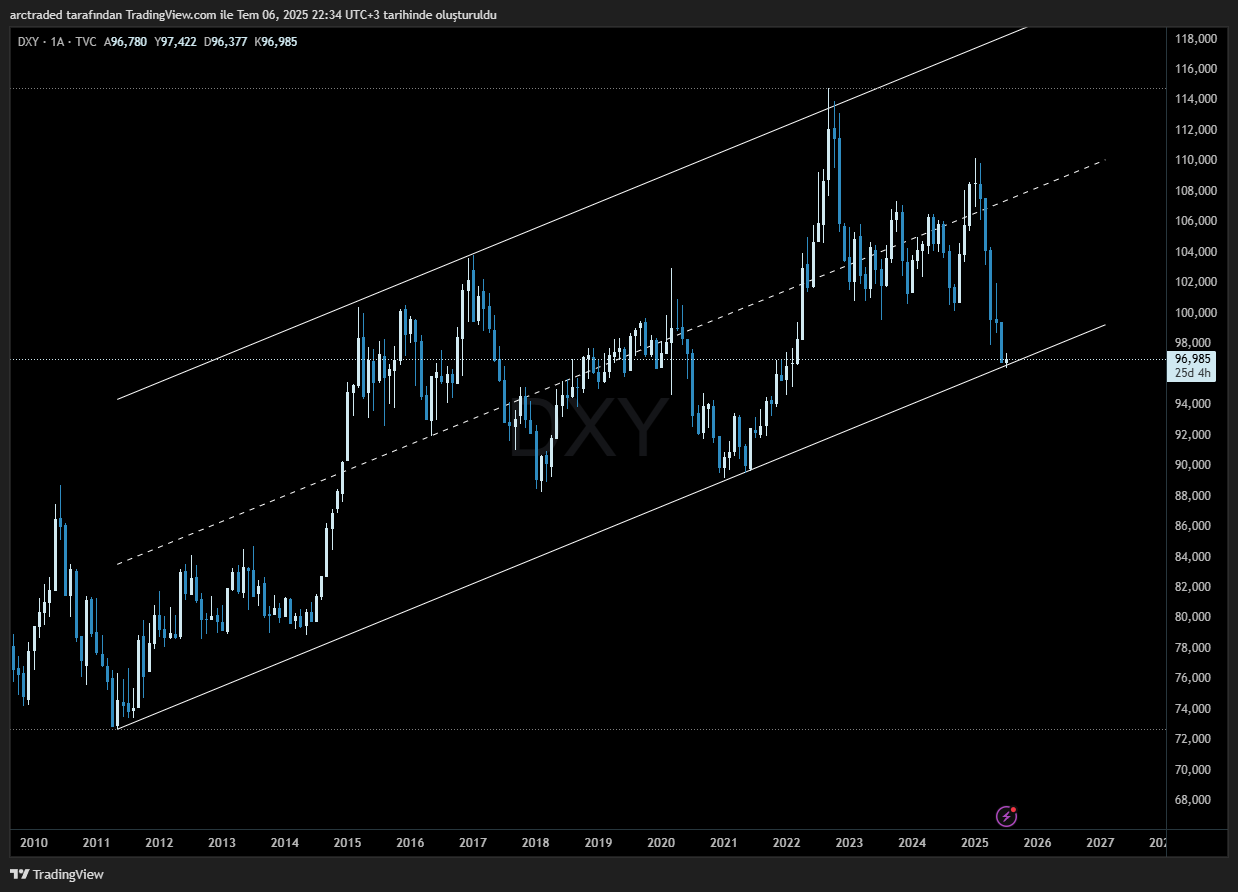
Task: Click the 2012 label on time axis
Action: coord(159,843)
